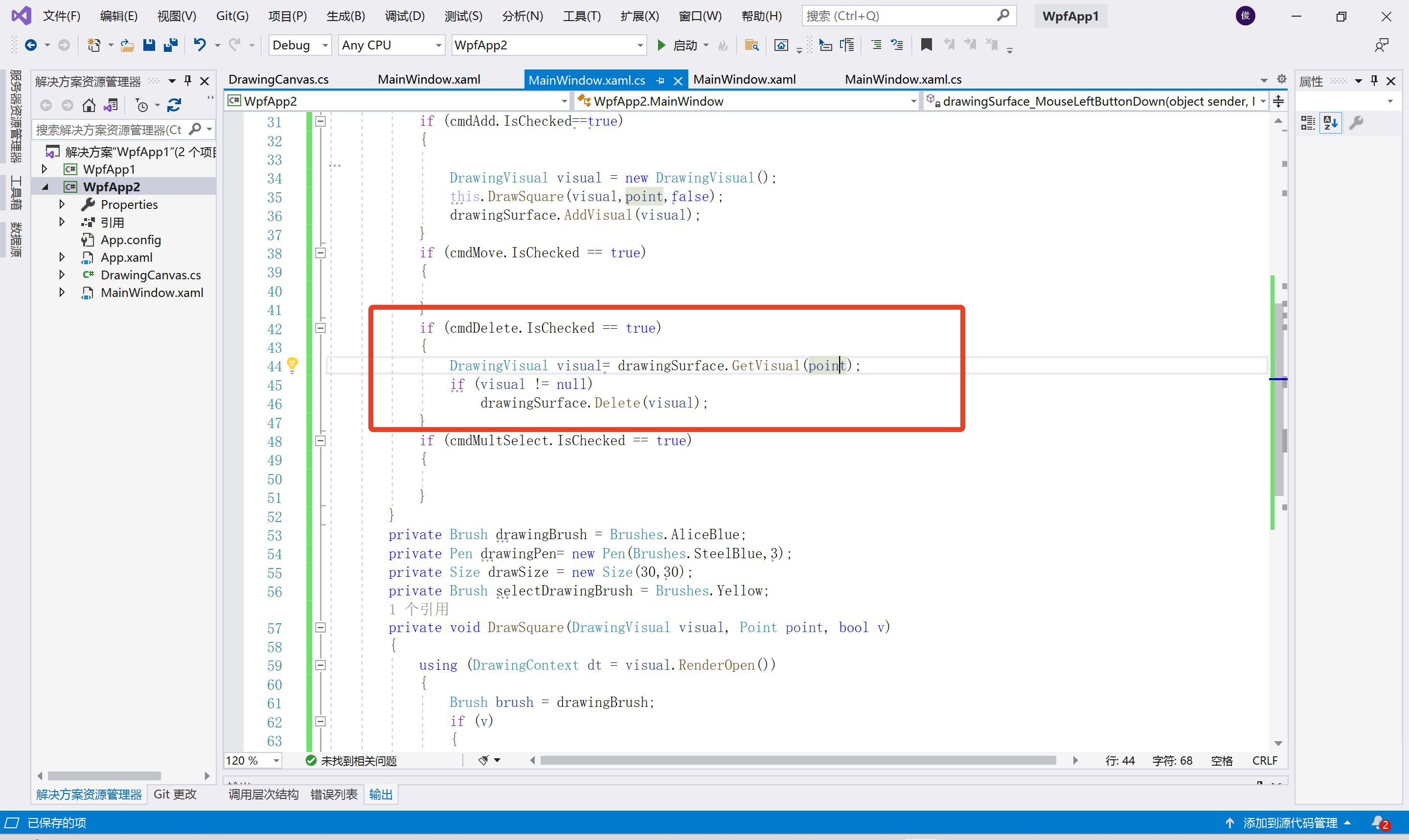
Task: Click the Undo arrow icon
Action: click(x=199, y=45)
